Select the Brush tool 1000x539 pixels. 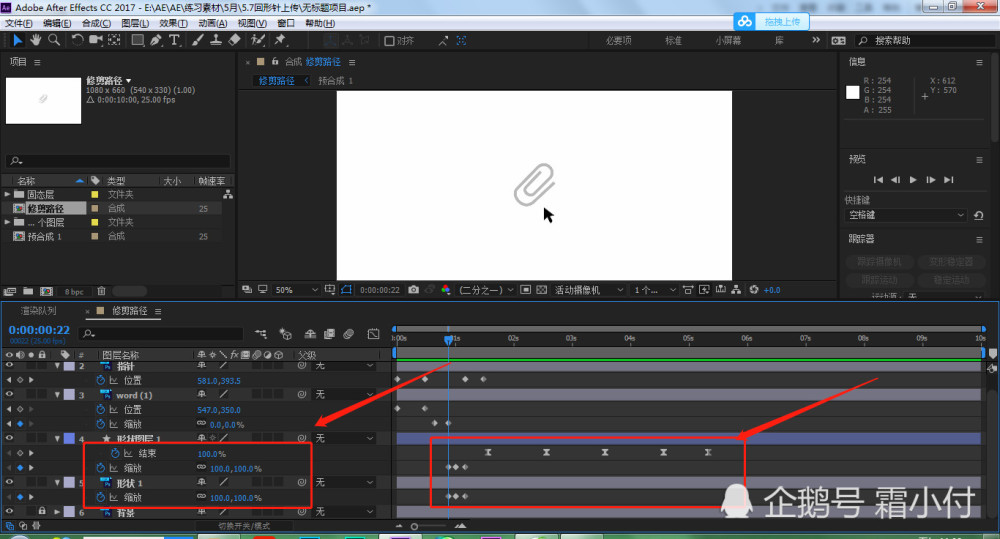click(198, 40)
